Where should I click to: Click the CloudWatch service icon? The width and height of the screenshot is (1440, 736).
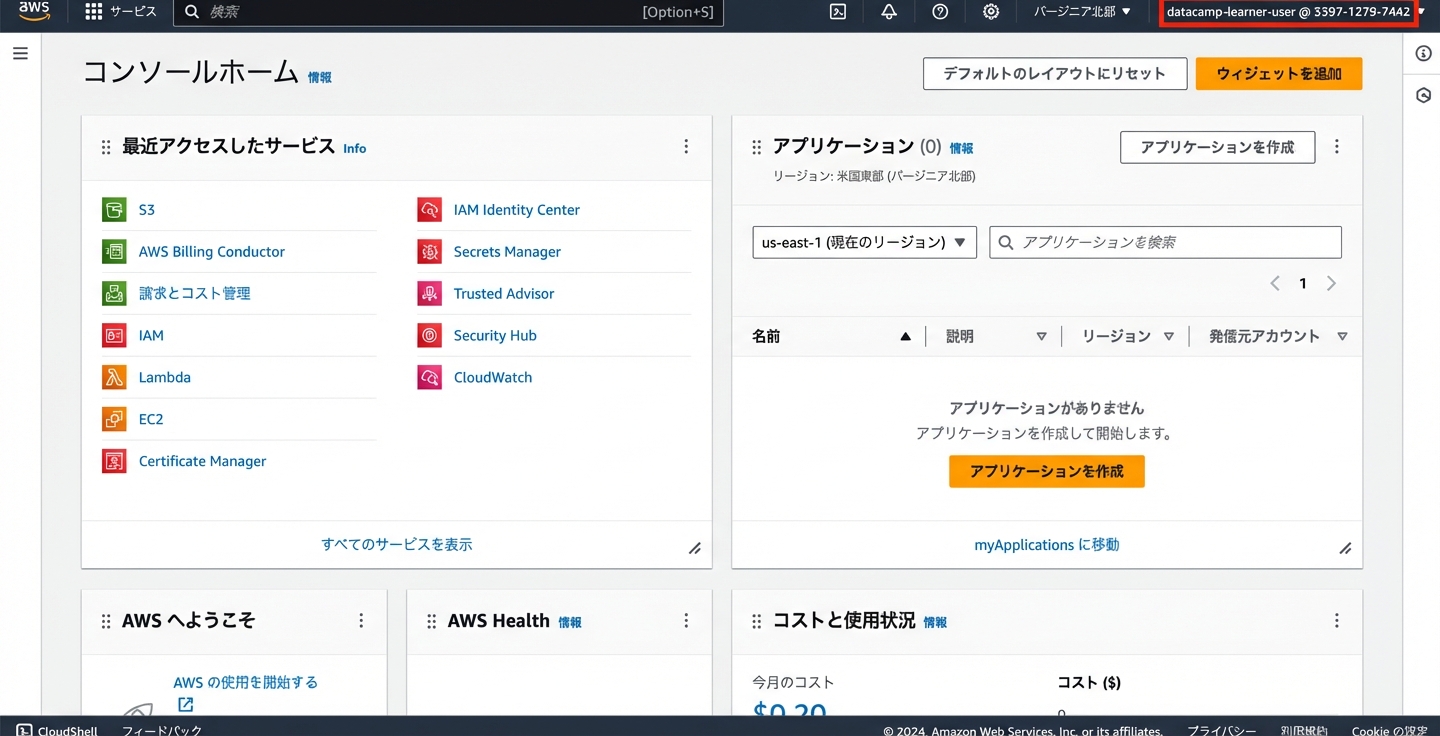click(x=429, y=378)
